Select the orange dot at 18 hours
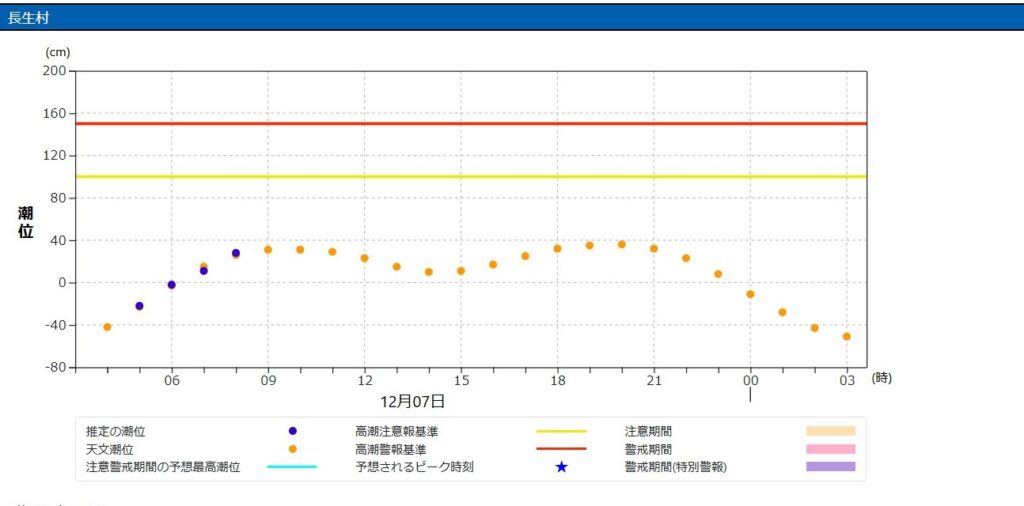 pos(557,248)
